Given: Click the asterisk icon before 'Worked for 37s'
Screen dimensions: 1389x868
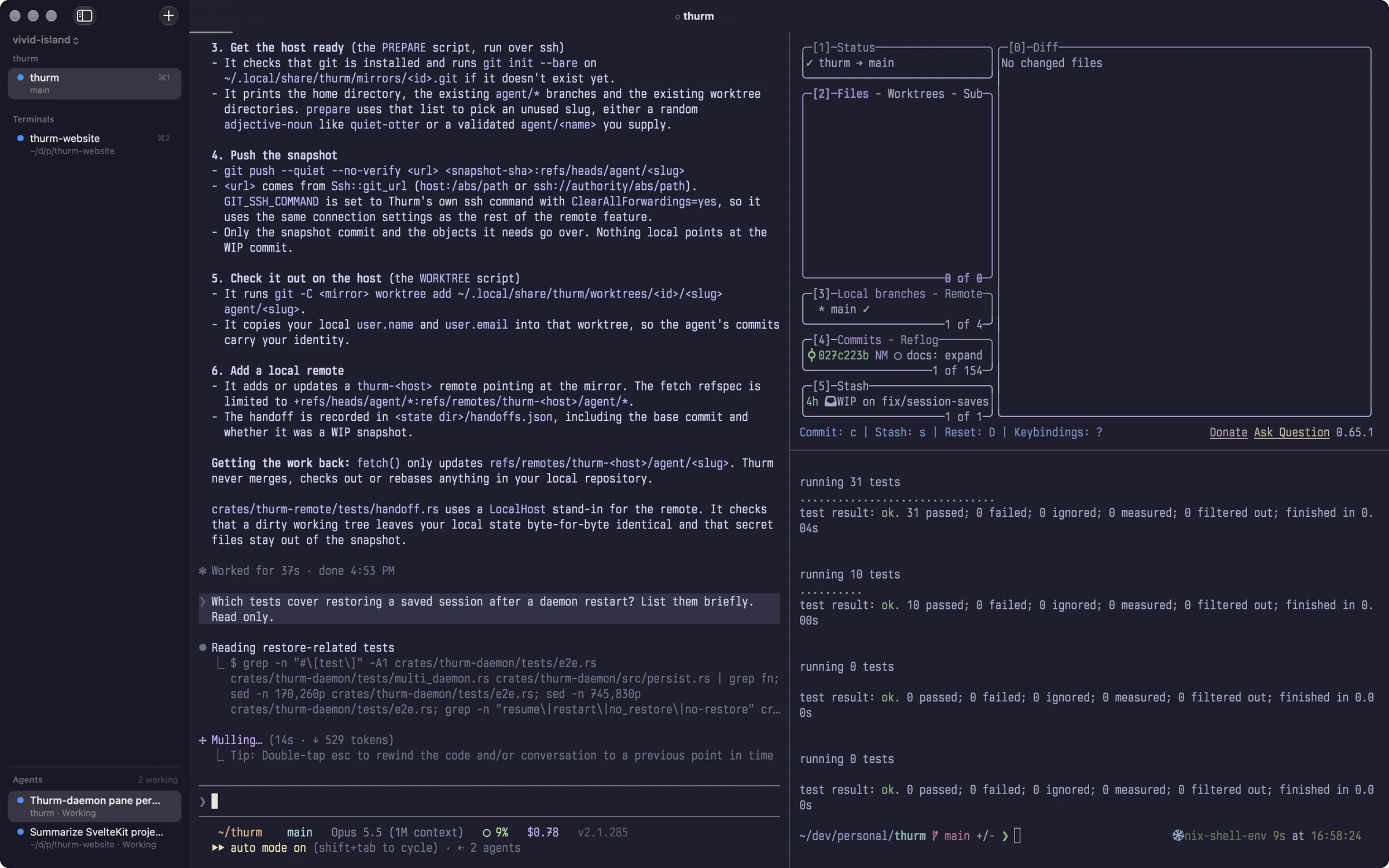Looking at the screenshot, I should 203,571.
